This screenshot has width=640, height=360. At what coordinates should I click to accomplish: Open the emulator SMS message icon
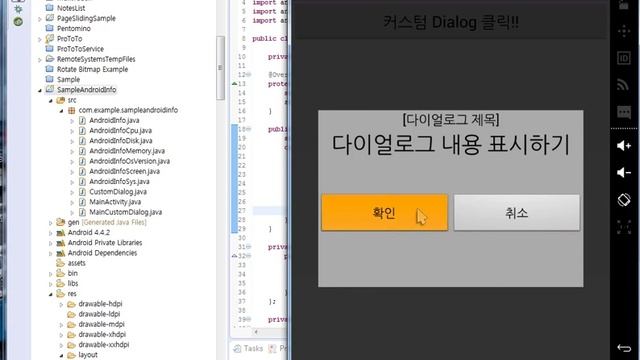[x=624, y=112]
